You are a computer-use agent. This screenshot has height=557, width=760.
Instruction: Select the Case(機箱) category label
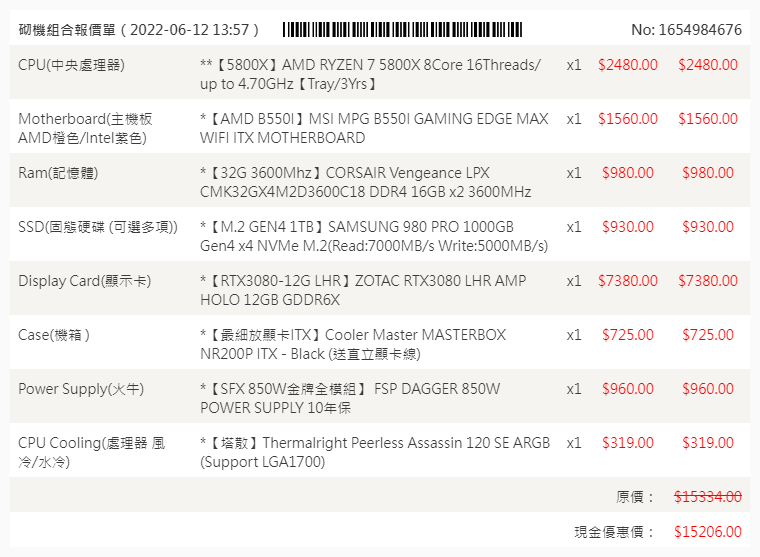point(54,335)
